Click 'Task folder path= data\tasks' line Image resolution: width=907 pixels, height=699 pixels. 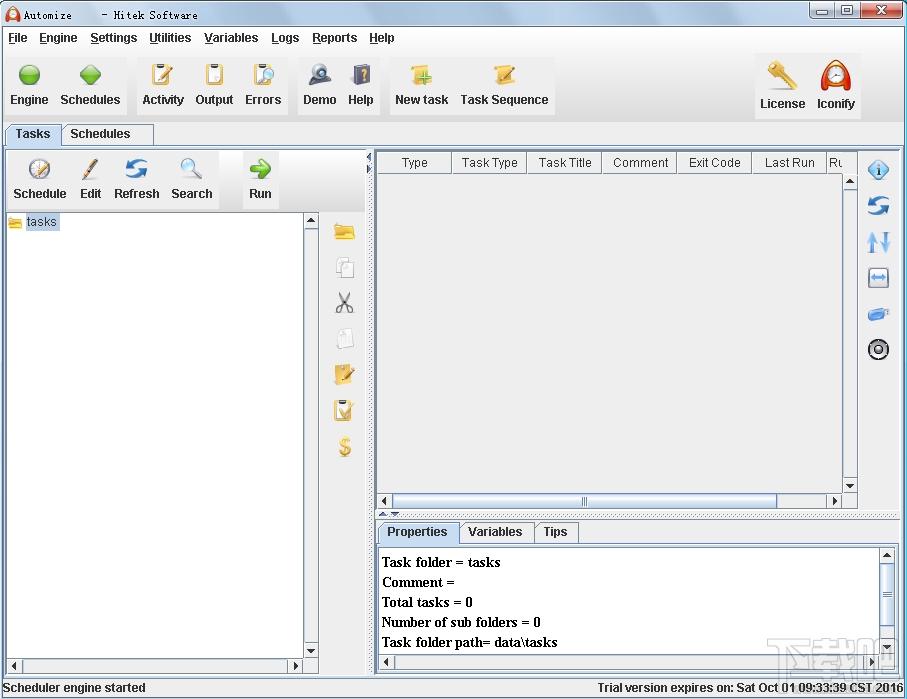[469, 642]
